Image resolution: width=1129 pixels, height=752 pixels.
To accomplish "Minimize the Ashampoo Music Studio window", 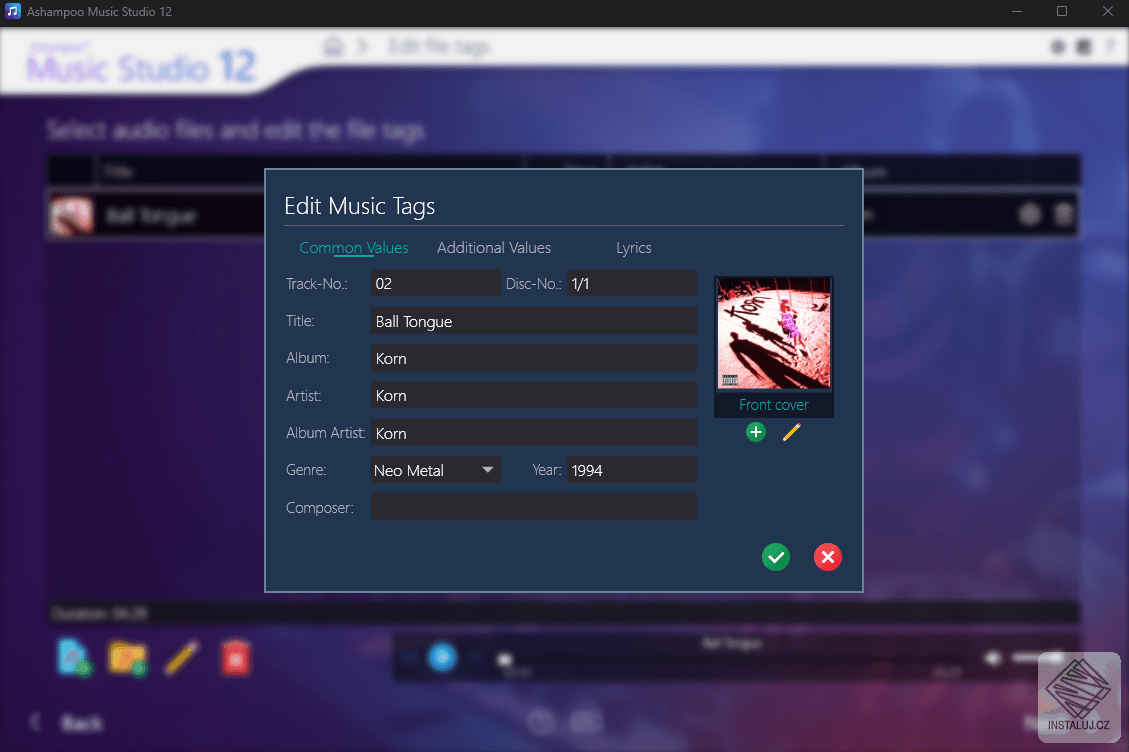I will click(x=1017, y=12).
